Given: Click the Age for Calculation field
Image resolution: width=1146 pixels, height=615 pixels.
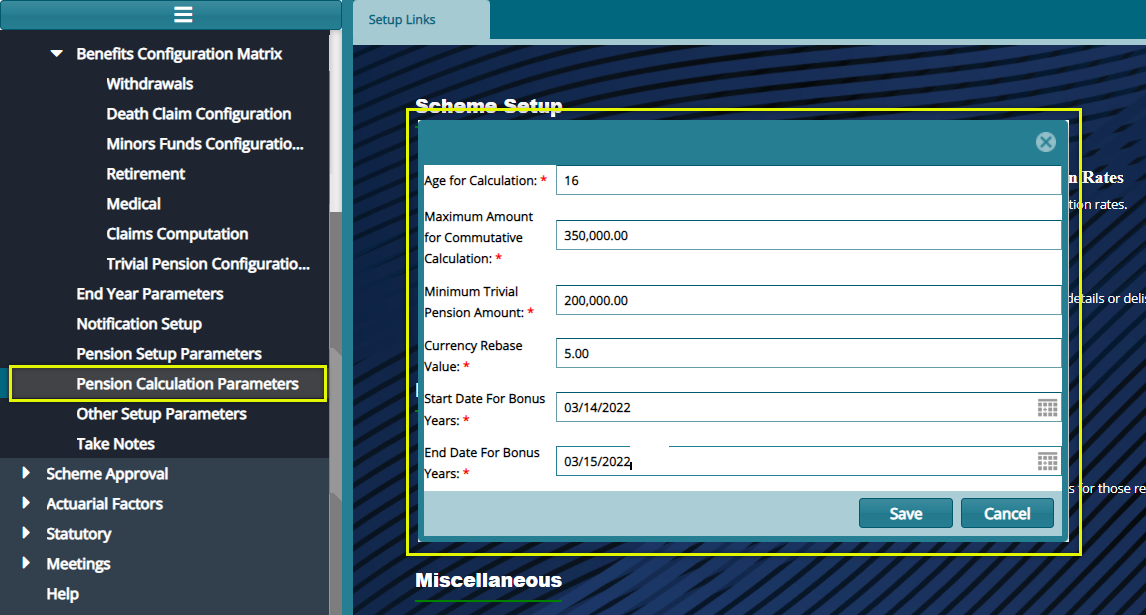Looking at the screenshot, I should [x=805, y=179].
